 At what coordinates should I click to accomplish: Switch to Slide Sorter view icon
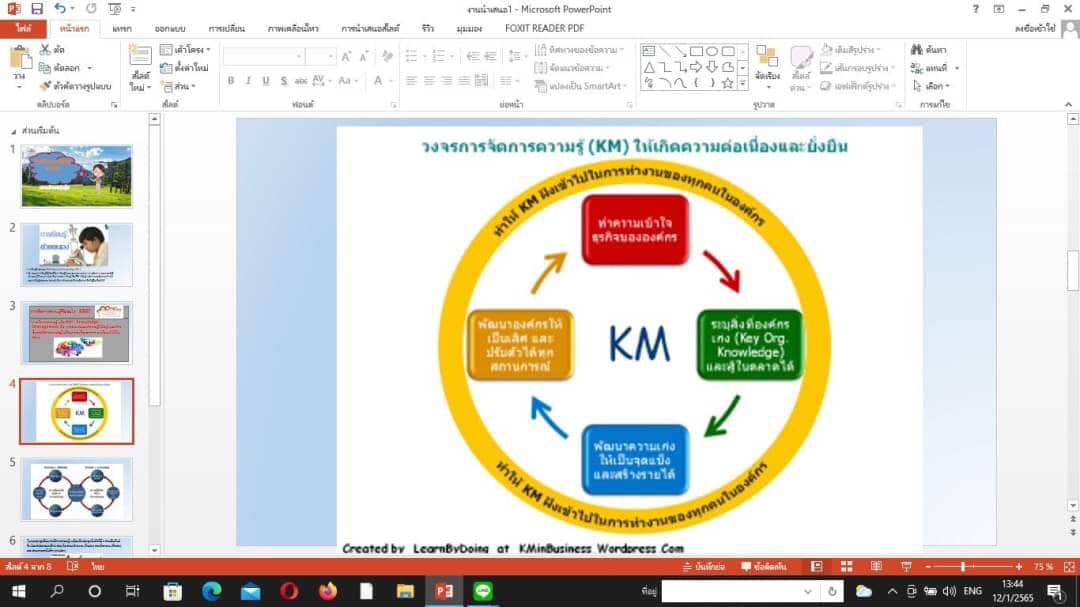846,567
